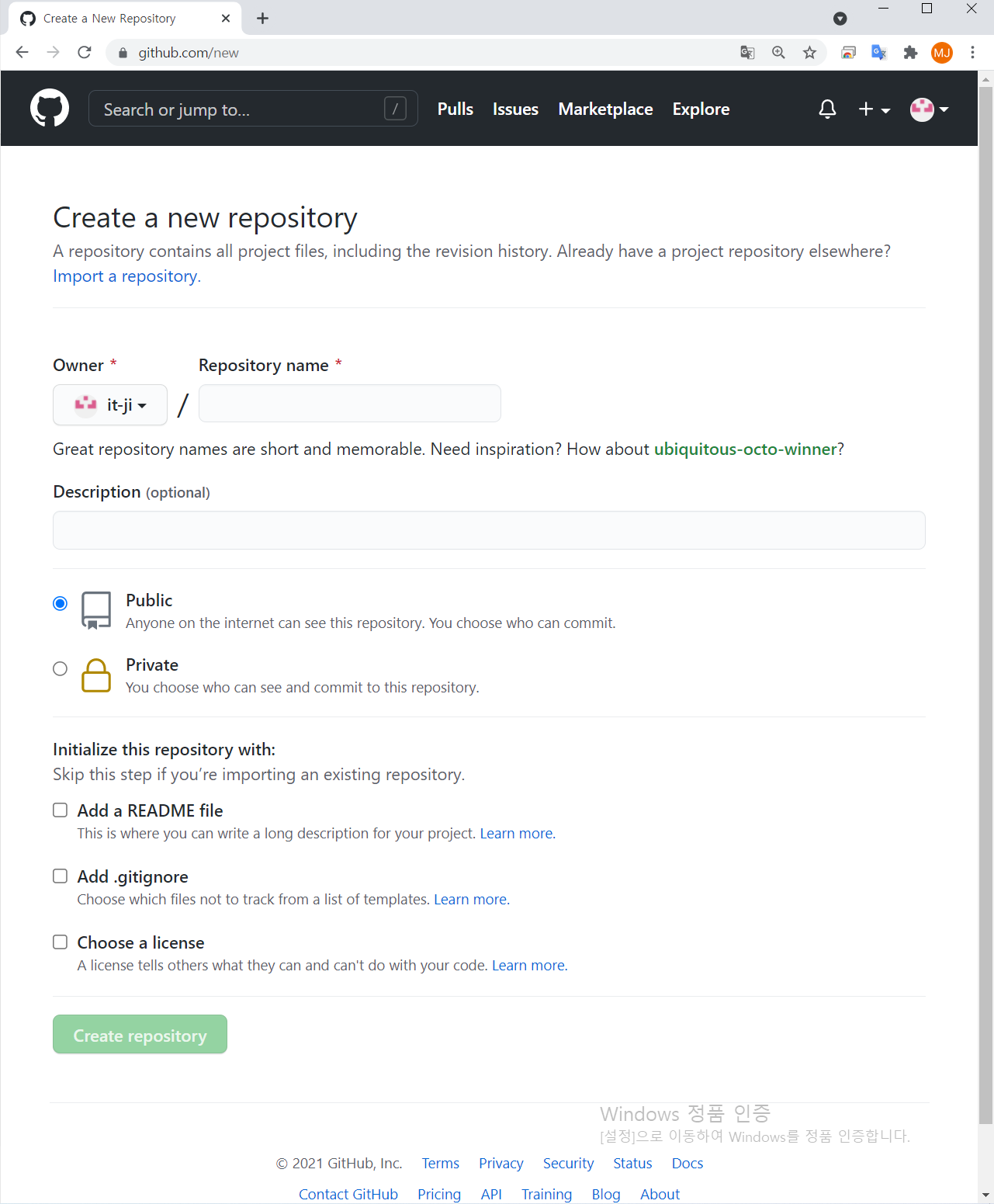Open the Owner it-ji dropdown
This screenshot has height=1204, width=994.
coord(110,404)
